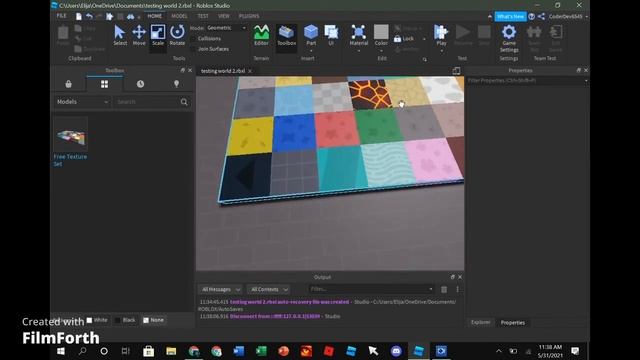Close the testing world 2.rbxl tab
640x360 pixels.
tap(250, 71)
